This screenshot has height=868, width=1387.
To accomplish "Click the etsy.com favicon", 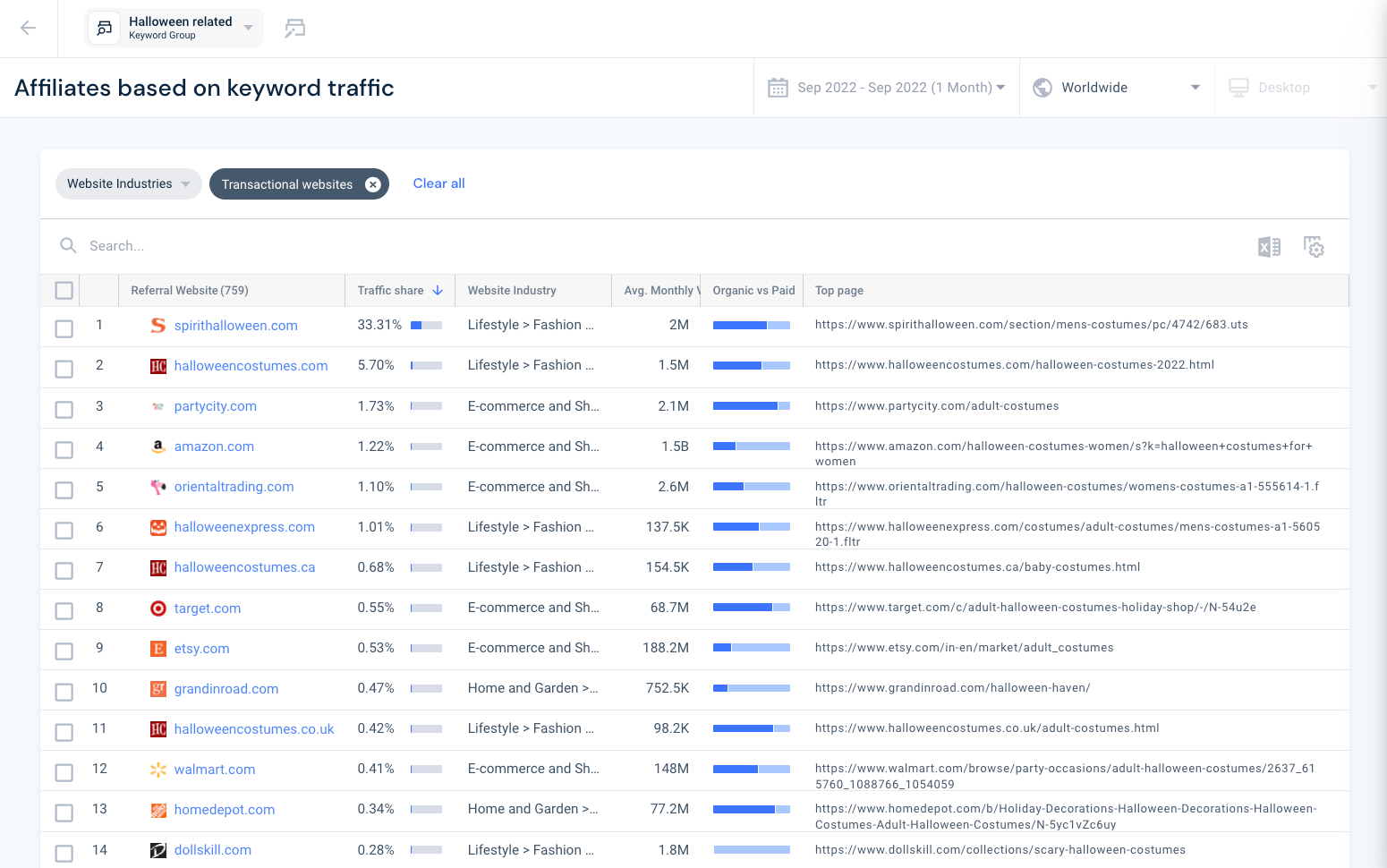I will click(x=158, y=649).
